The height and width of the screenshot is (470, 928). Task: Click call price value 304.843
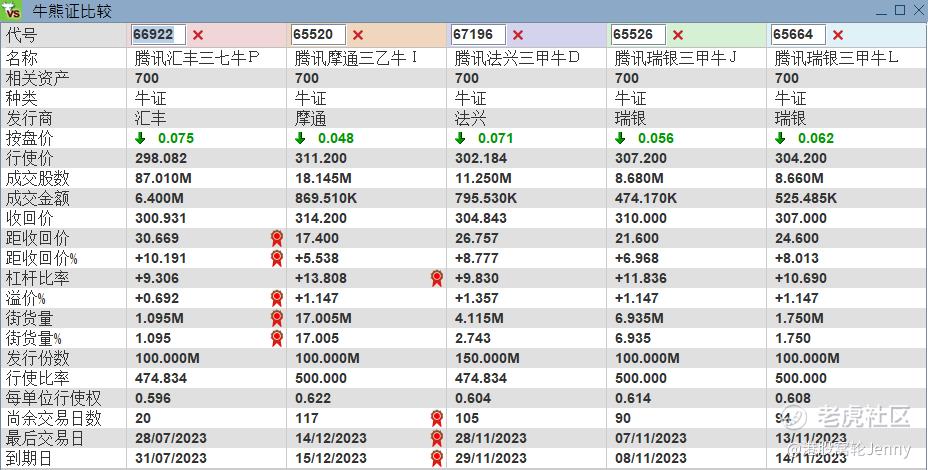click(x=481, y=218)
